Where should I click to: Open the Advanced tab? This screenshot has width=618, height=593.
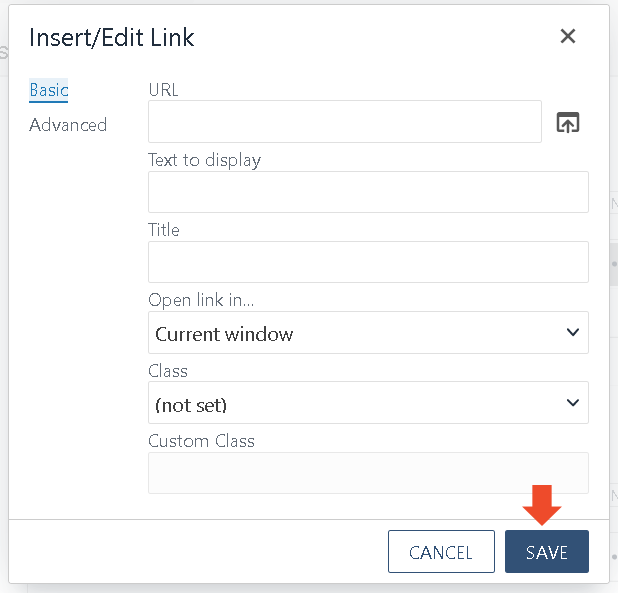68,125
